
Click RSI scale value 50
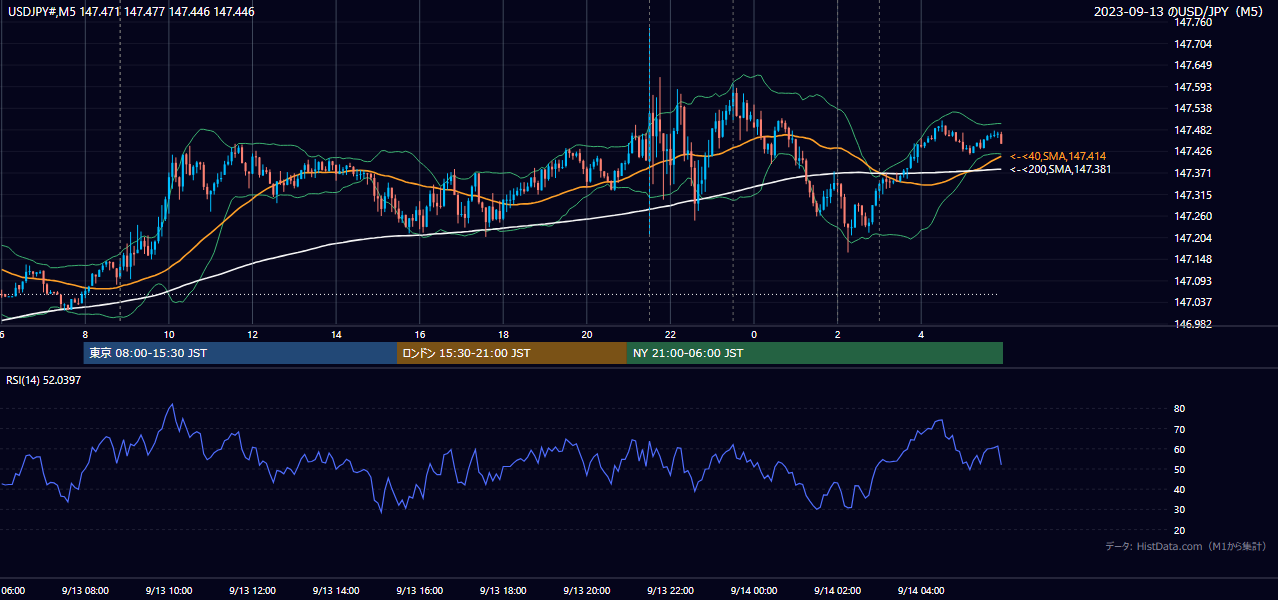(x=1180, y=469)
